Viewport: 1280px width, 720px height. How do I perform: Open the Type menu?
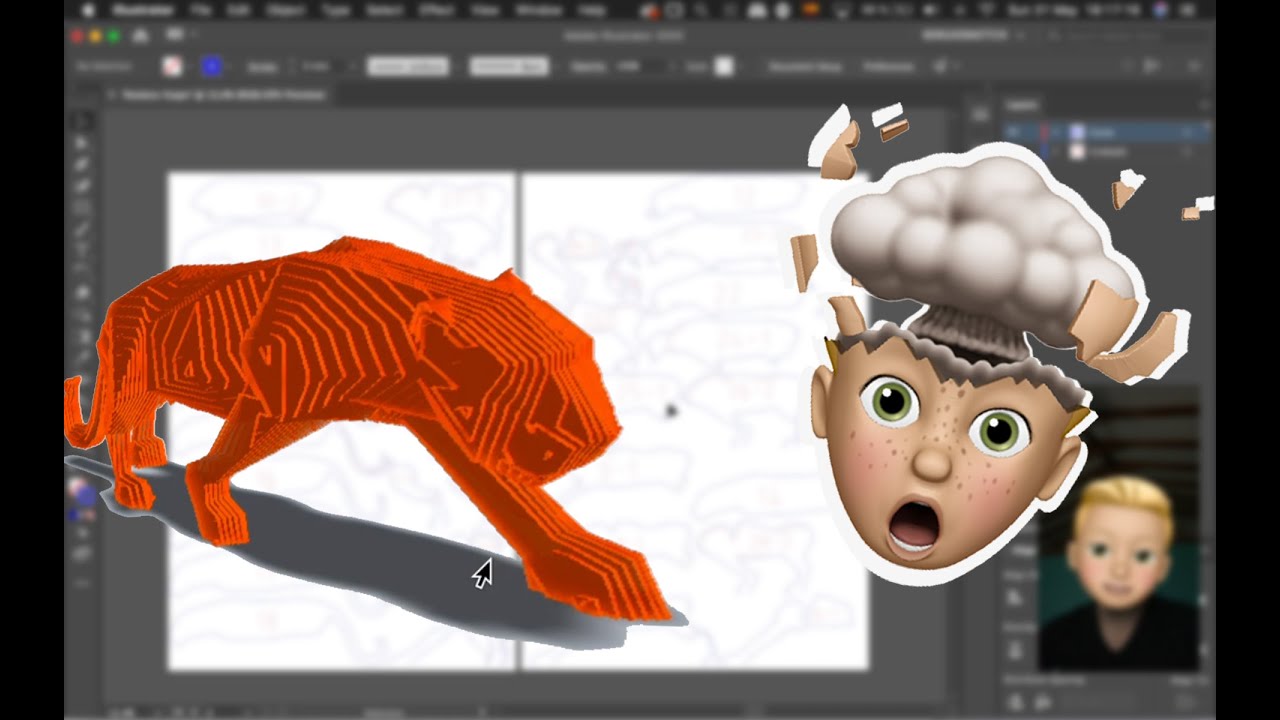(x=336, y=10)
